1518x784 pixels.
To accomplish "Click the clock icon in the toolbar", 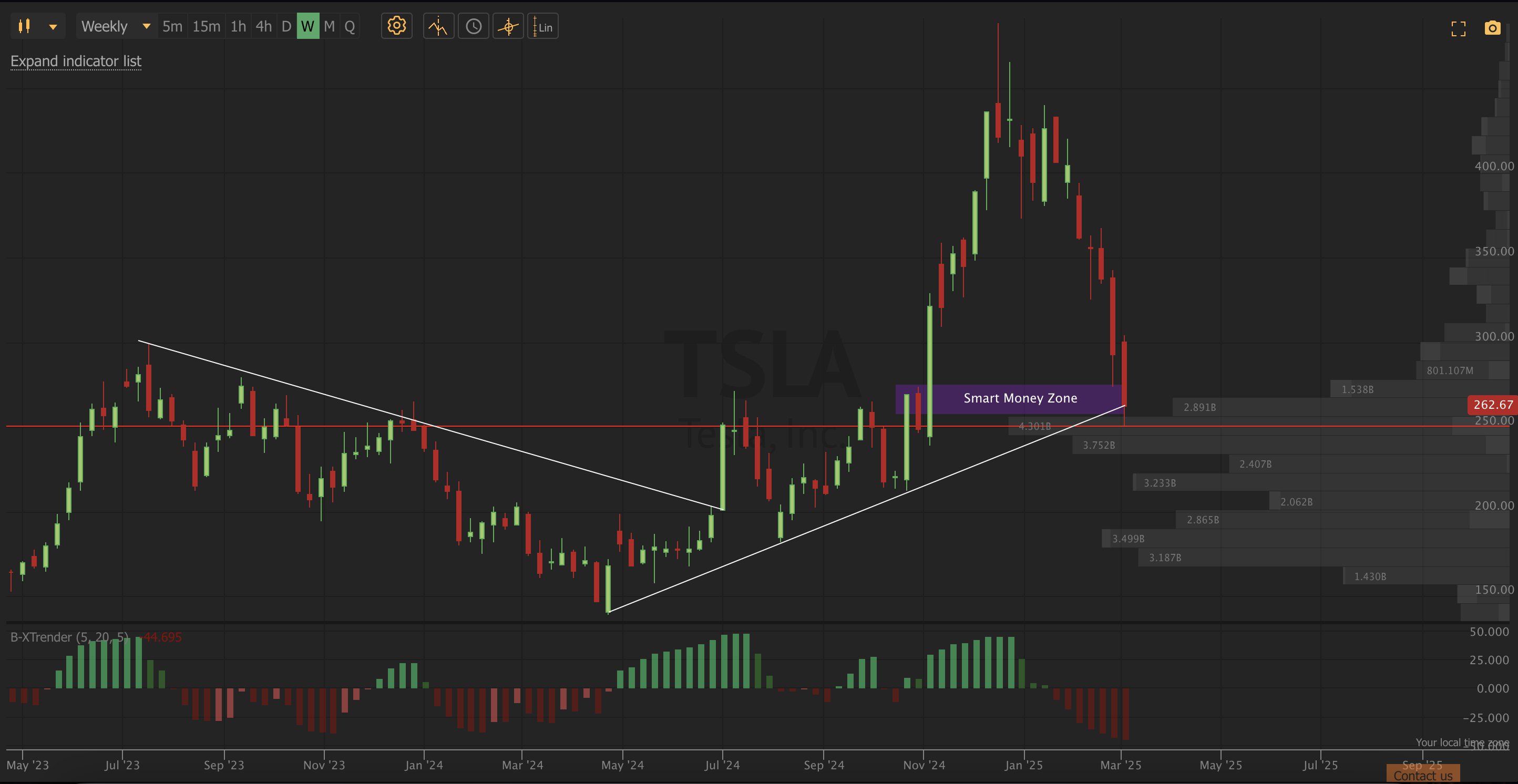I will point(473,26).
